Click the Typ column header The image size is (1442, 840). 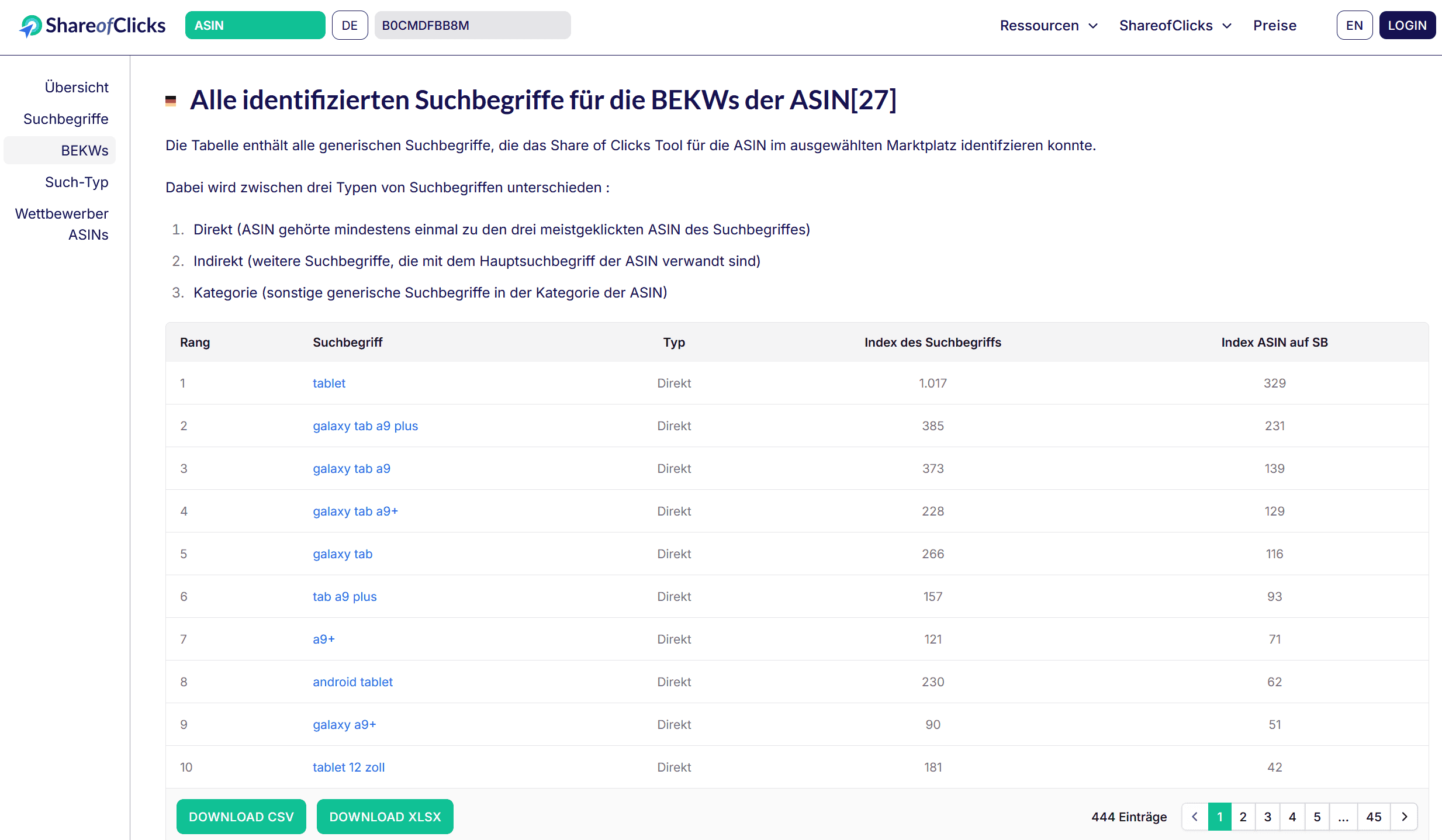(674, 343)
